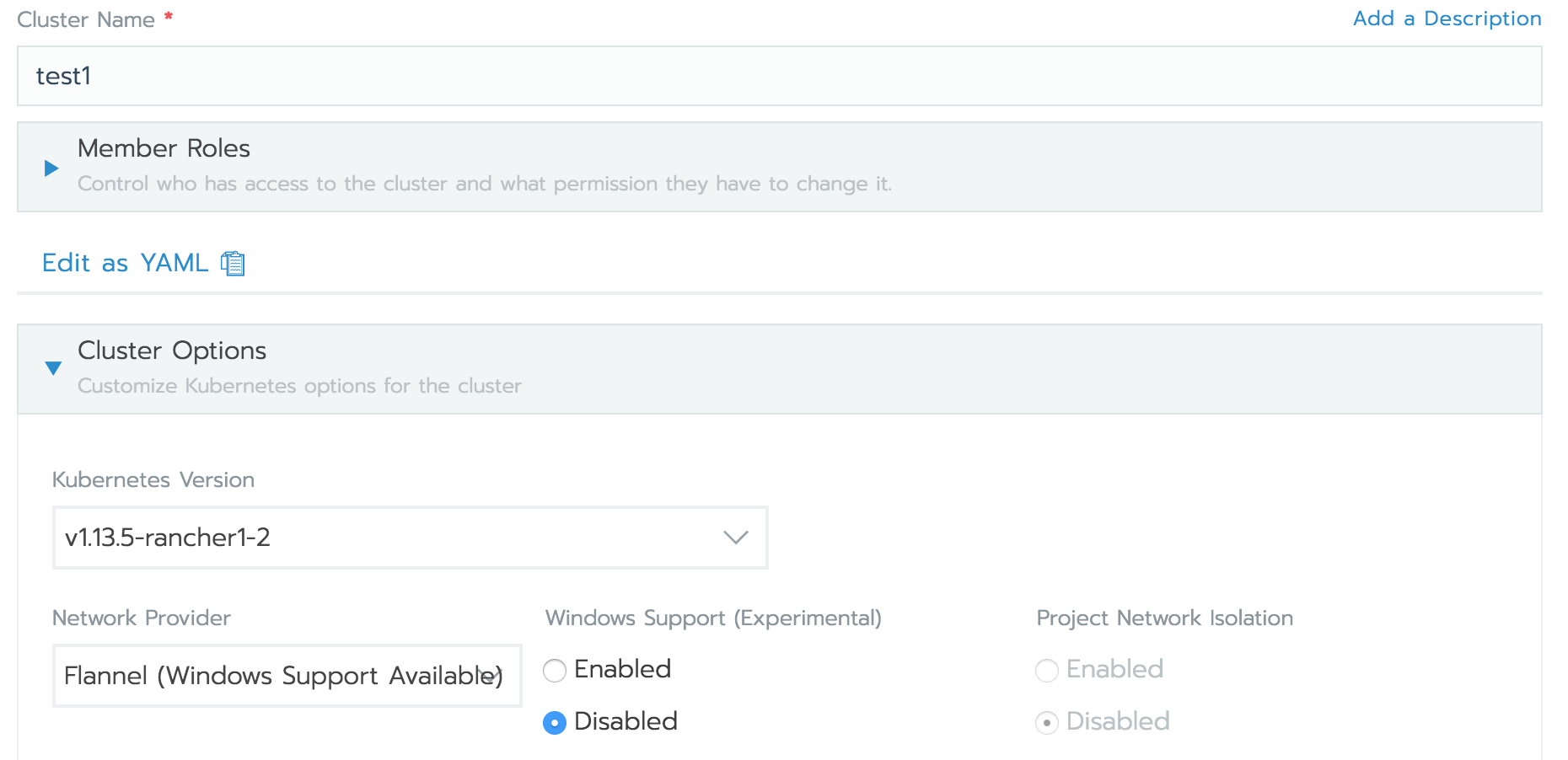Select Disabled under Windows Support
This screenshot has width=1568, height=760.
pos(555,723)
